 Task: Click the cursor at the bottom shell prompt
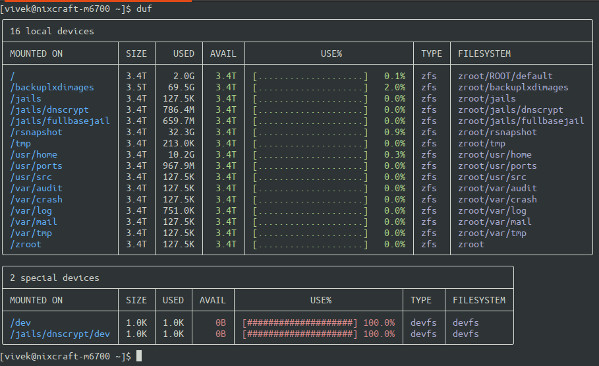click(x=139, y=356)
